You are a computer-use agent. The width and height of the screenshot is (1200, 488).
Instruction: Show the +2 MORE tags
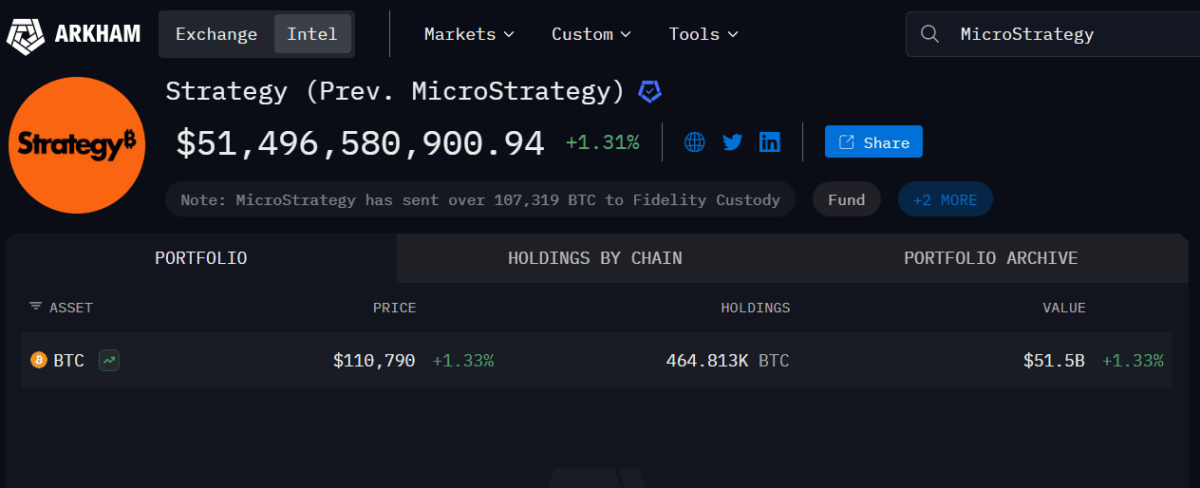click(x=945, y=200)
